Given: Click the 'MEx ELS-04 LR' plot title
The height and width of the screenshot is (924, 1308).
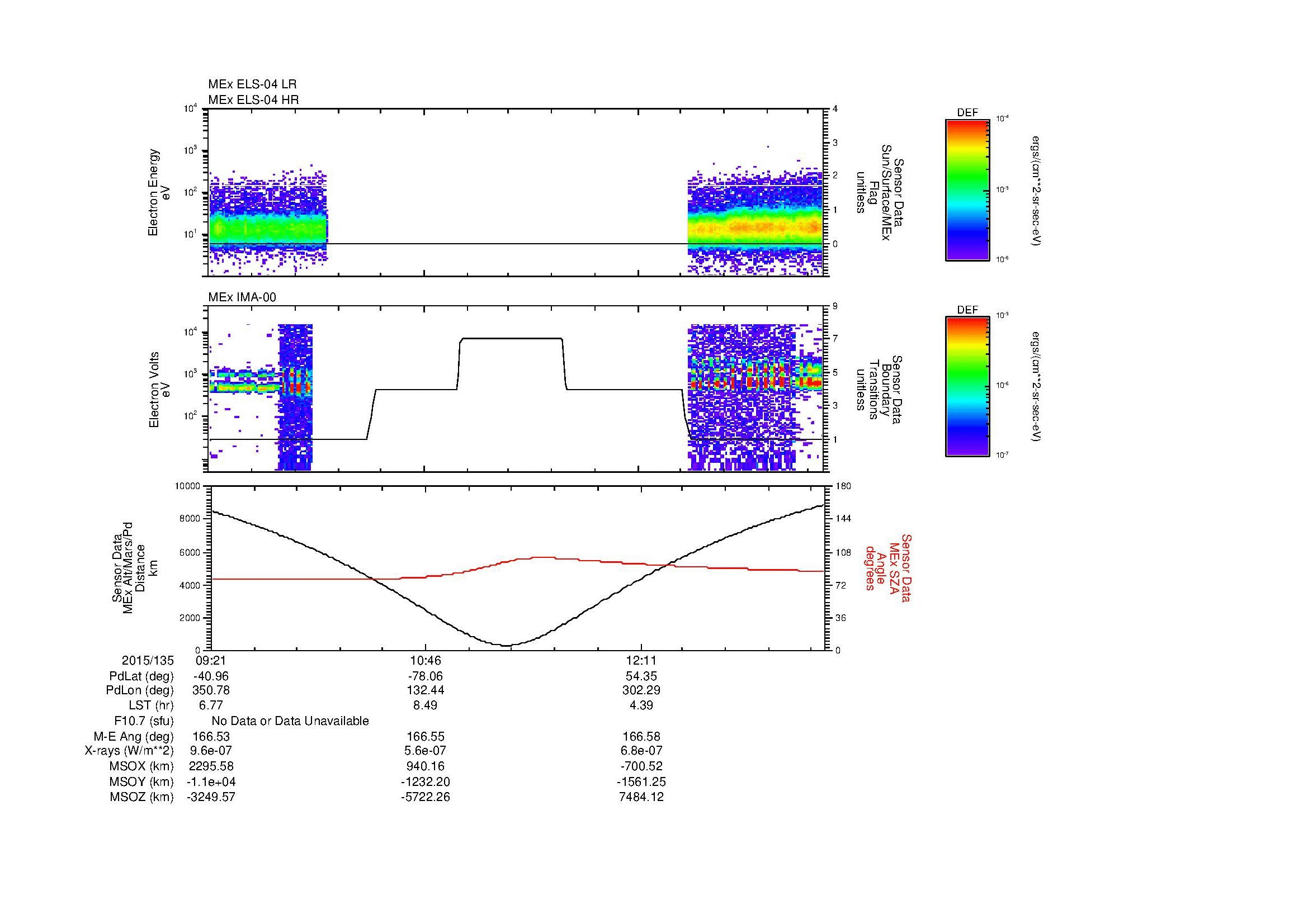Looking at the screenshot, I should (x=252, y=84).
